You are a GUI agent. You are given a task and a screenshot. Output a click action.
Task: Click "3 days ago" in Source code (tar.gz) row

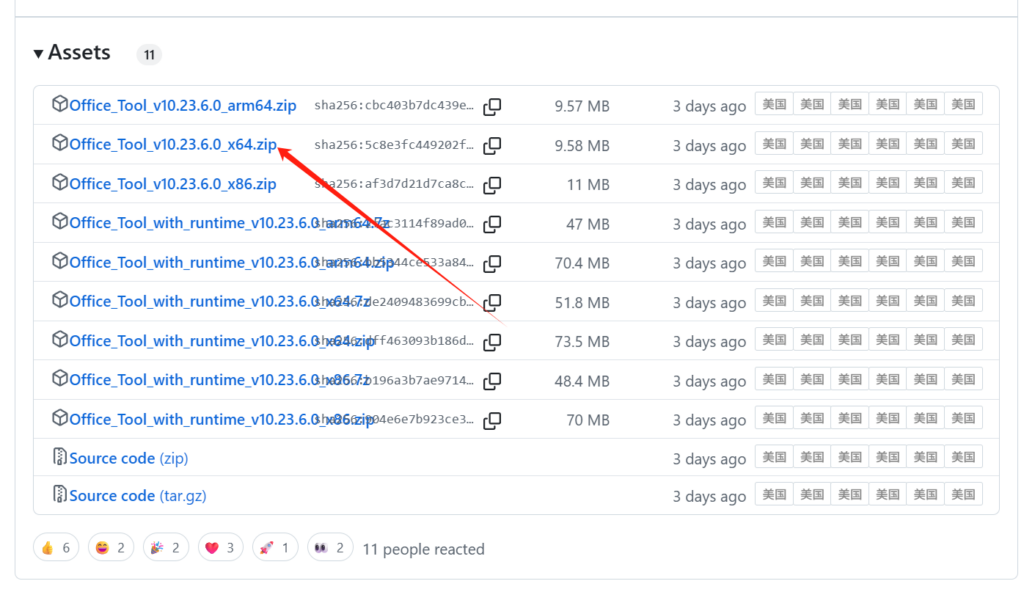tap(709, 497)
